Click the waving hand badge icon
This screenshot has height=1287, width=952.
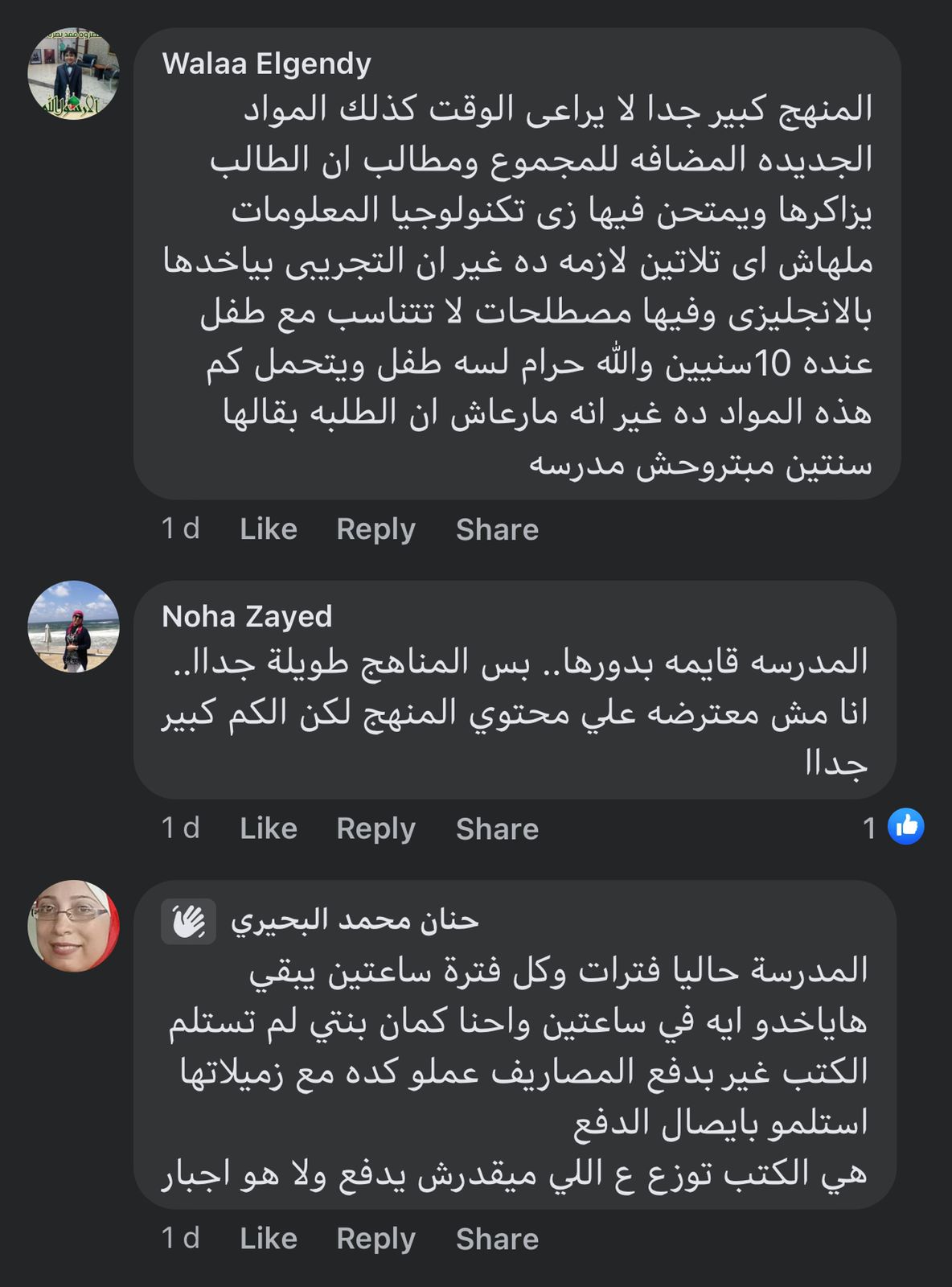(188, 921)
